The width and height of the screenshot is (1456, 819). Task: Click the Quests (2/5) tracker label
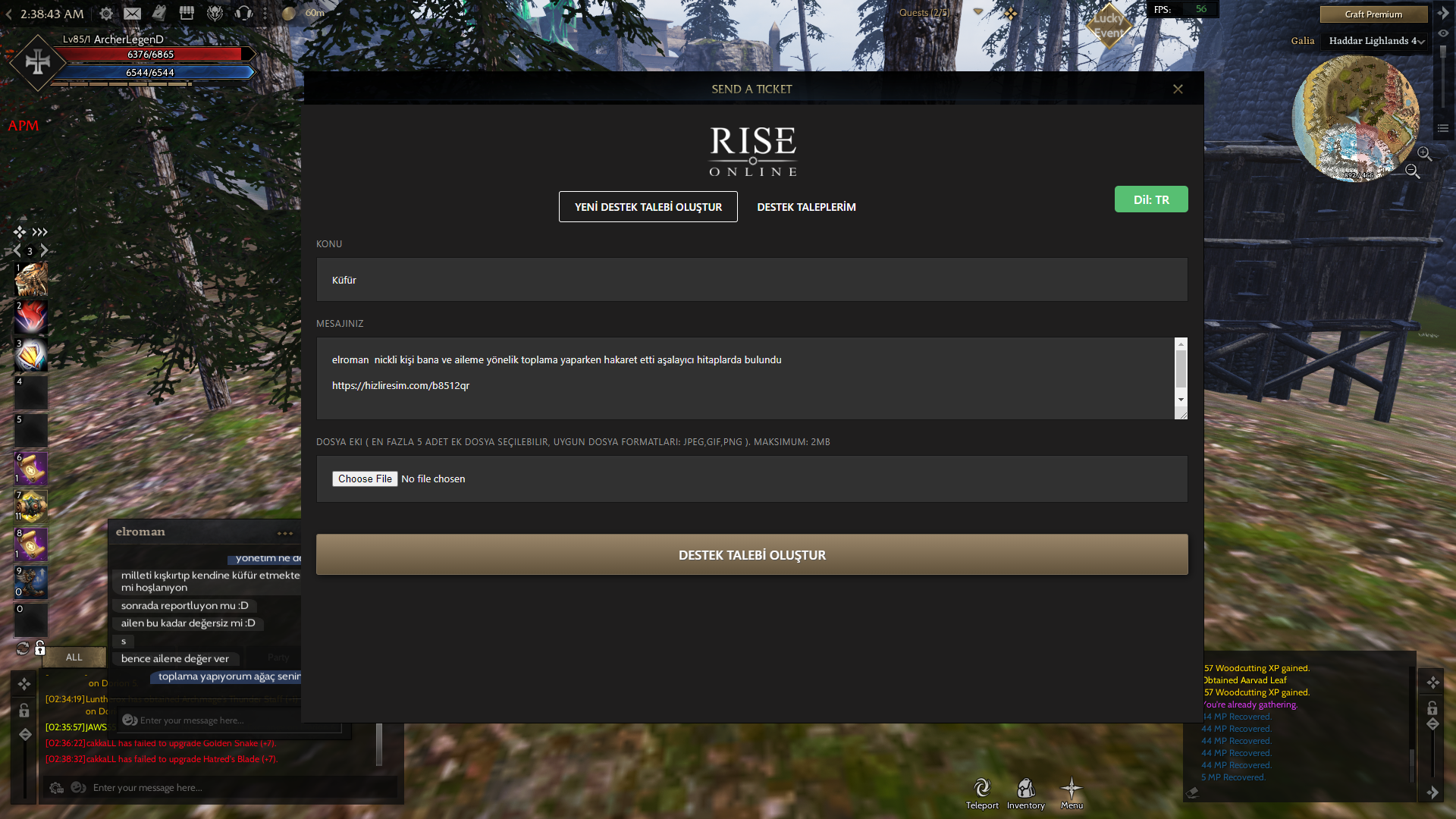pyautogui.click(x=924, y=13)
